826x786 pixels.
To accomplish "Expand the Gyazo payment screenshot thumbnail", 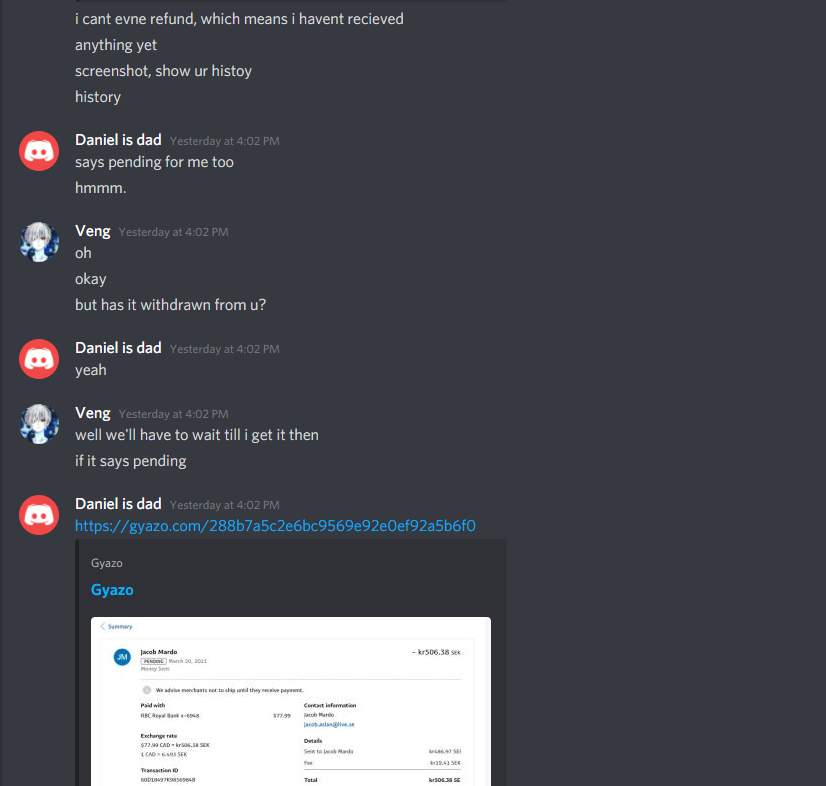I will pyautogui.click(x=291, y=701).
